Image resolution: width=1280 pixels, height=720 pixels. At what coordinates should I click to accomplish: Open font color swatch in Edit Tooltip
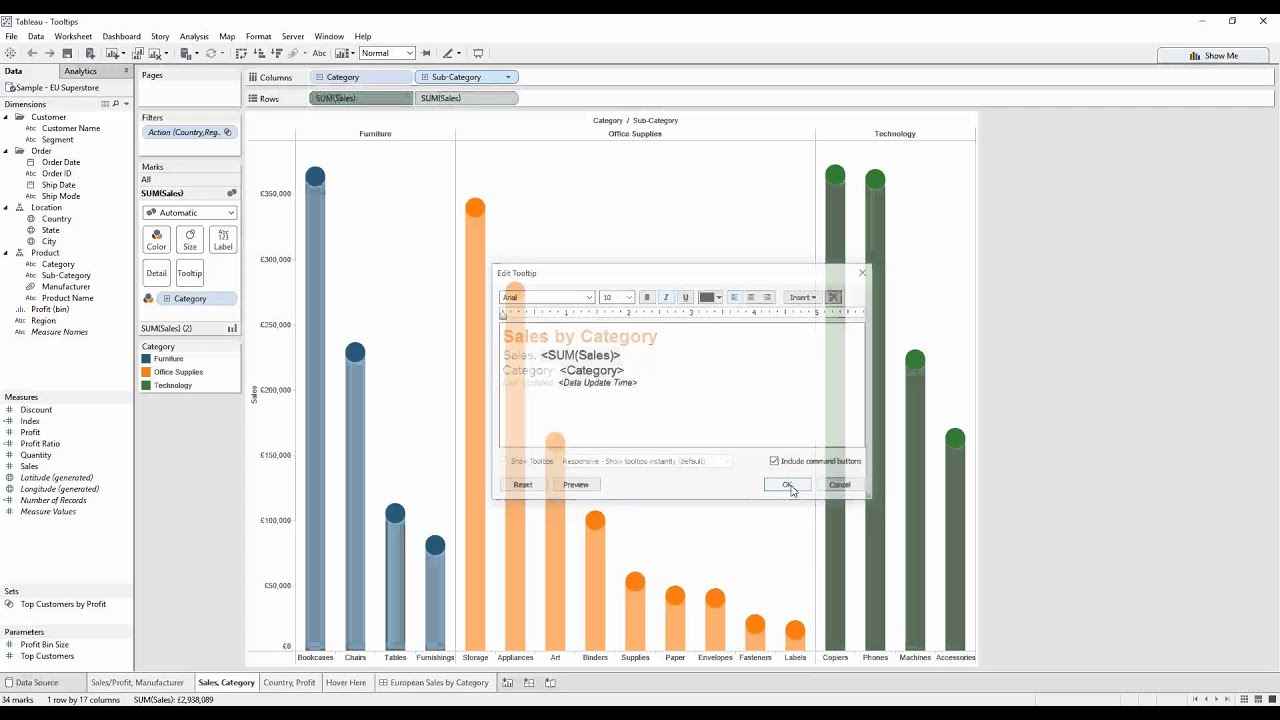(x=710, y=297)
